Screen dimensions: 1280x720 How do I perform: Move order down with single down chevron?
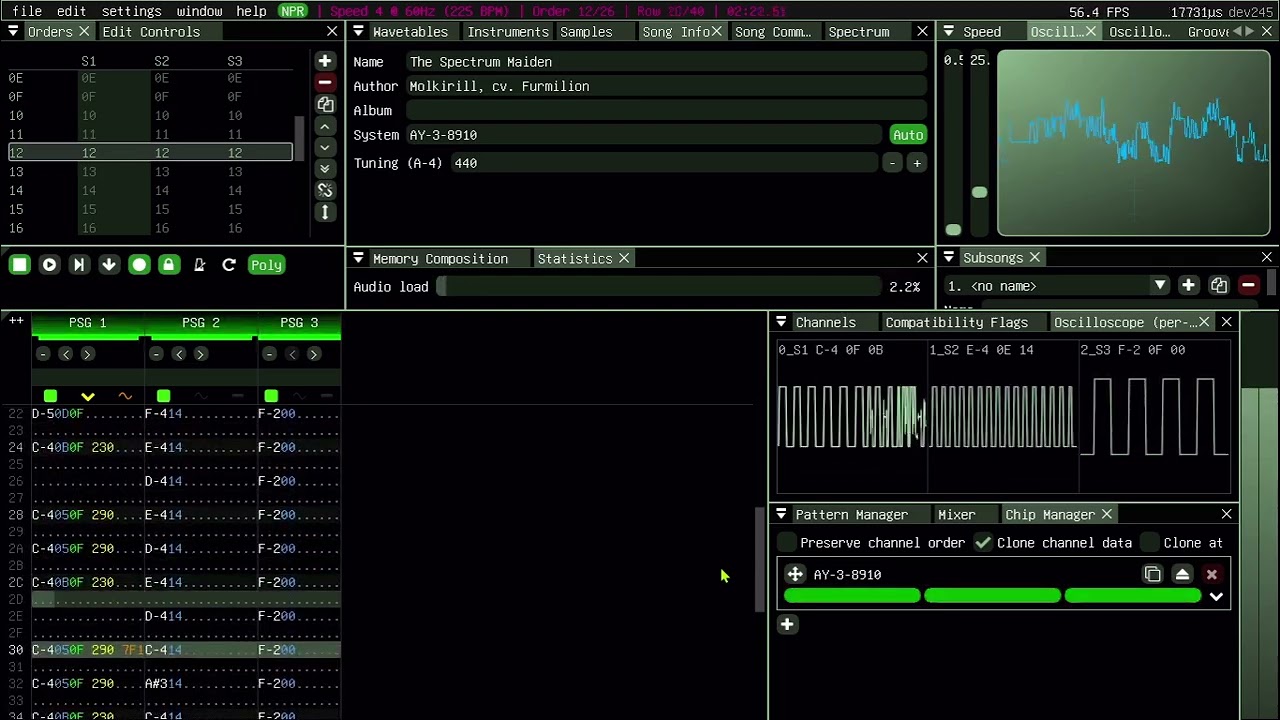(x=325, y=147)
